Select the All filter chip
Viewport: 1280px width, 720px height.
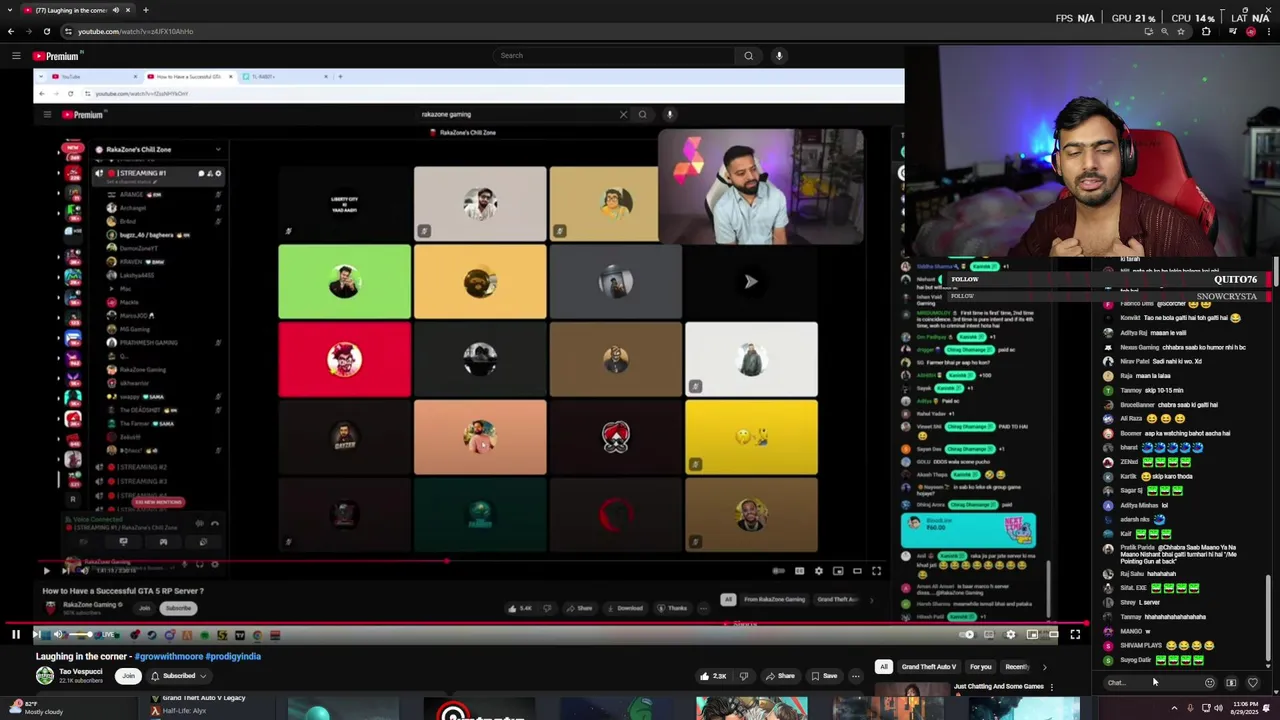pyautogui.click(x=884, y=667)
